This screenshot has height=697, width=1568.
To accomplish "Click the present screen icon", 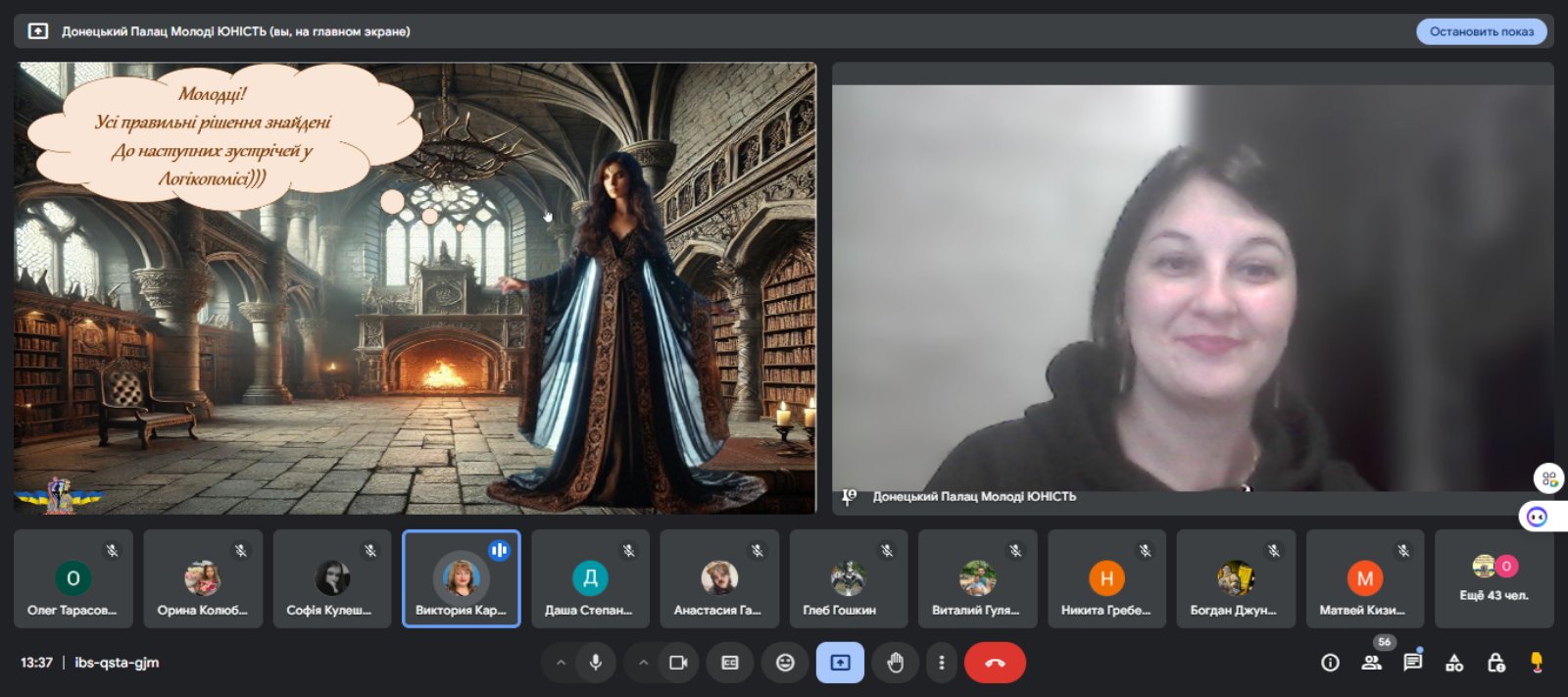I will pos(840,663).
